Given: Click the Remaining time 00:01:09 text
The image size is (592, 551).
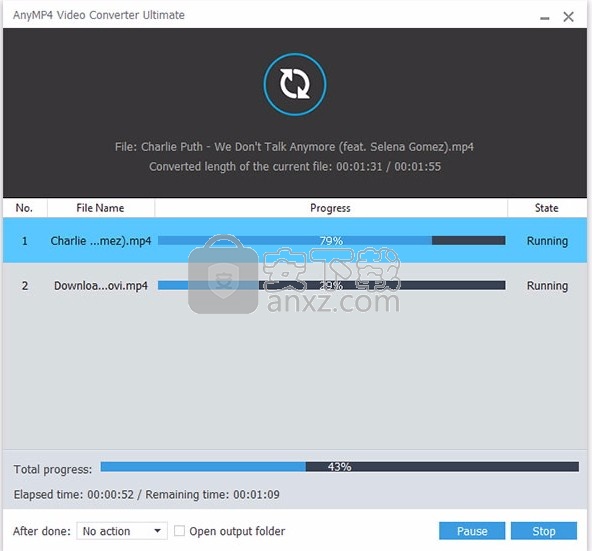Looking at the screenshot, I should pos(213,495).
